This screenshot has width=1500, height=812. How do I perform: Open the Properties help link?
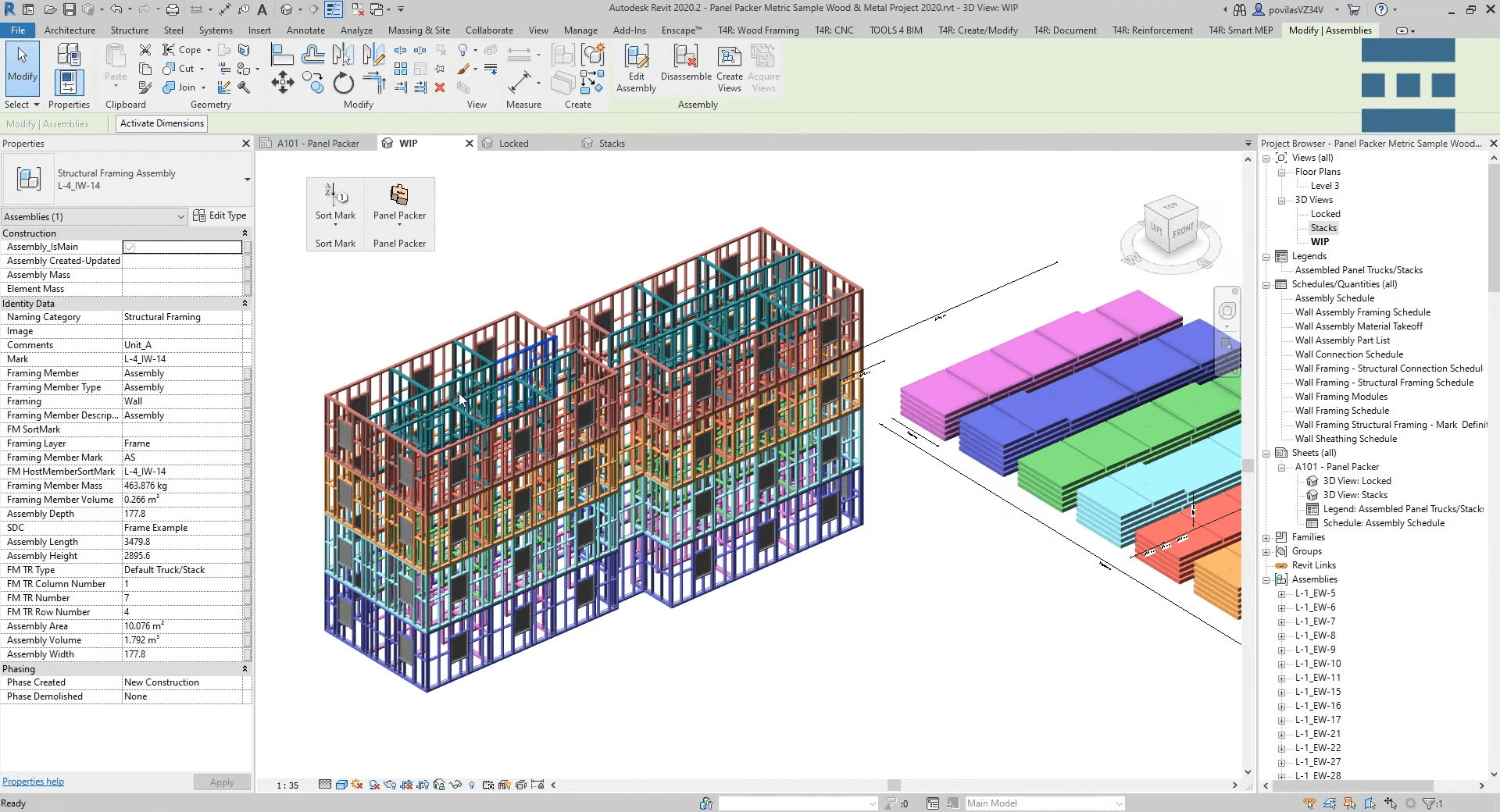(34, 782)
